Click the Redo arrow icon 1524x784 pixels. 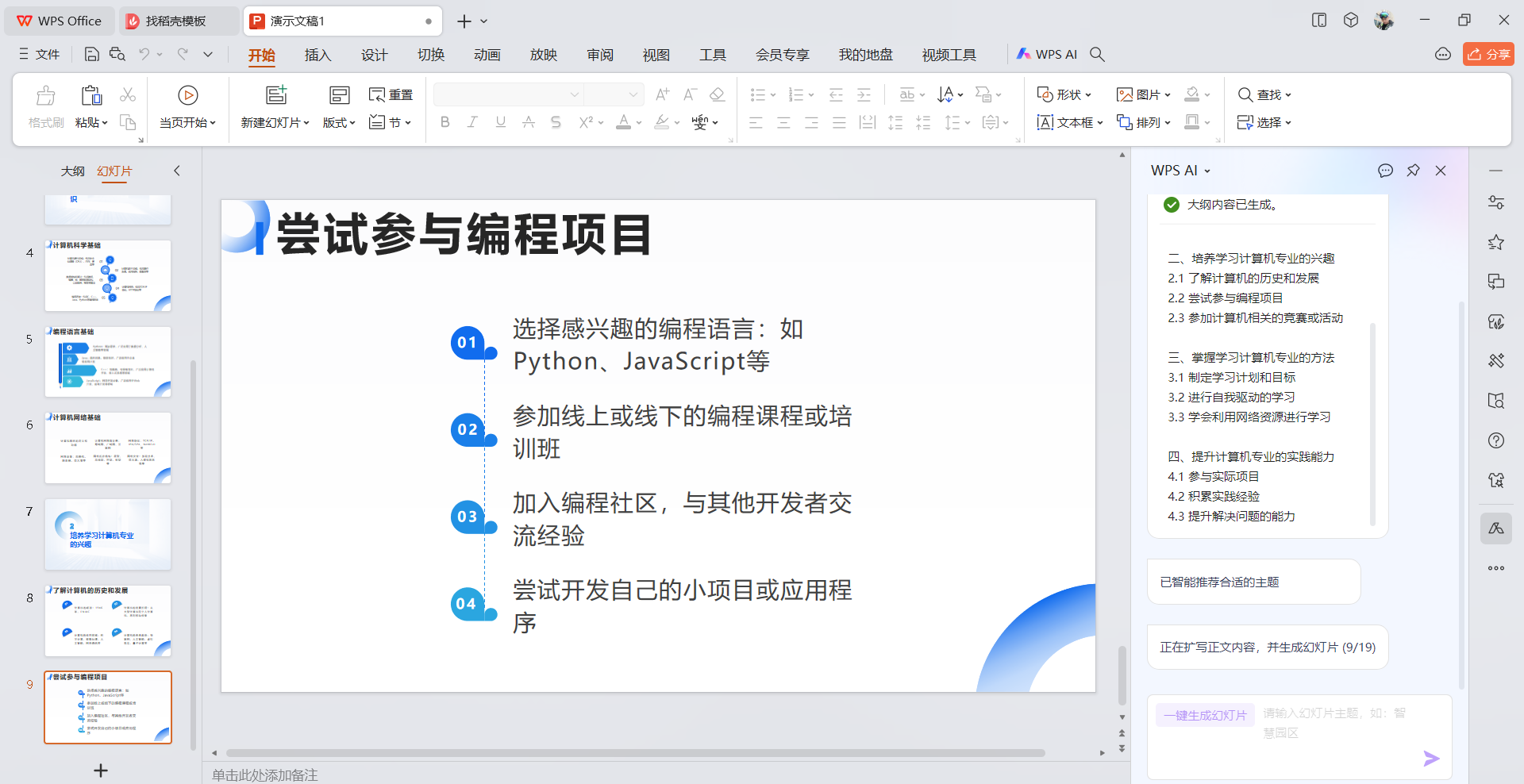point(183,54)
